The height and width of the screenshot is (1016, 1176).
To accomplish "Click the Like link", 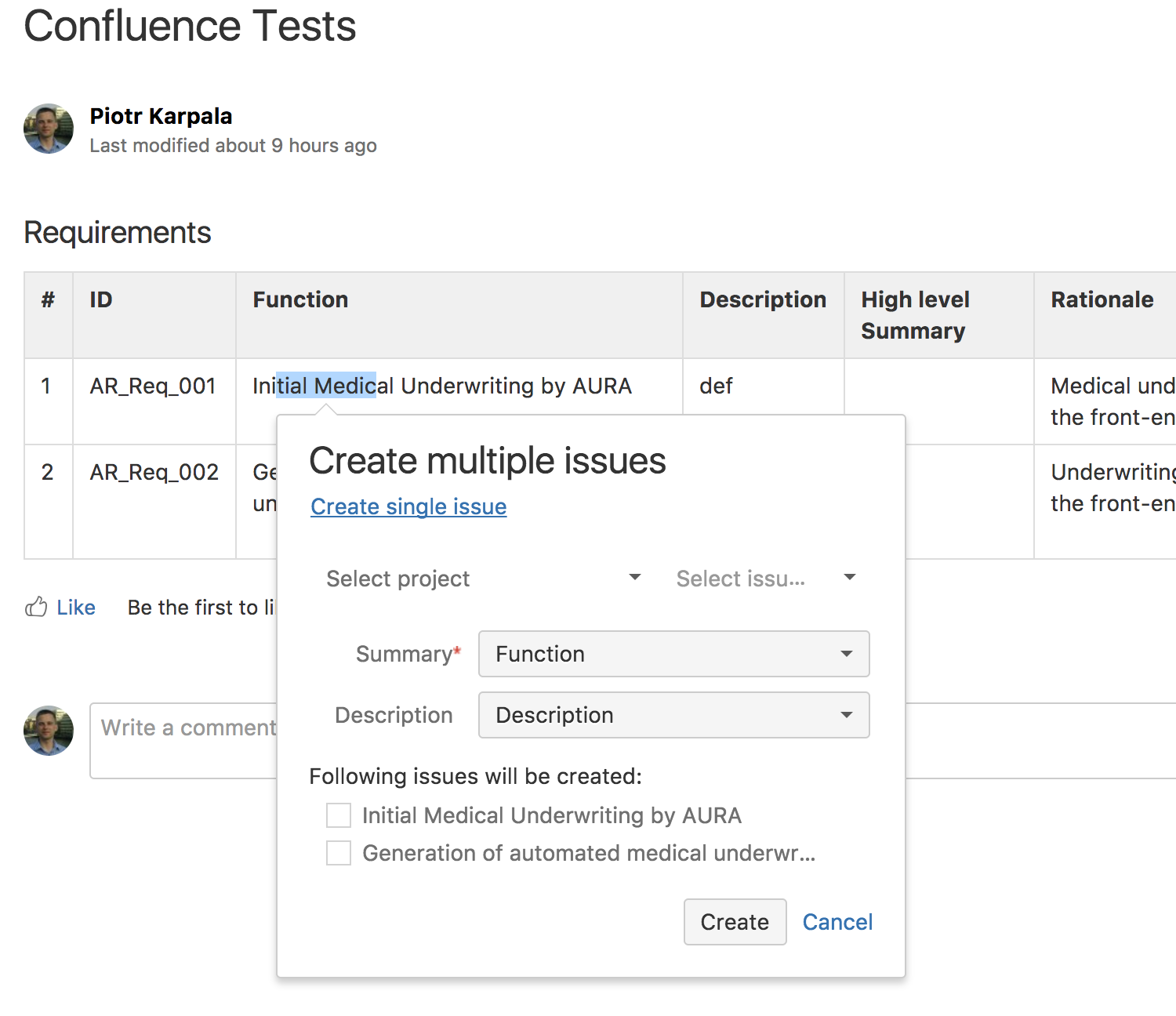I will tap(76, 608).
